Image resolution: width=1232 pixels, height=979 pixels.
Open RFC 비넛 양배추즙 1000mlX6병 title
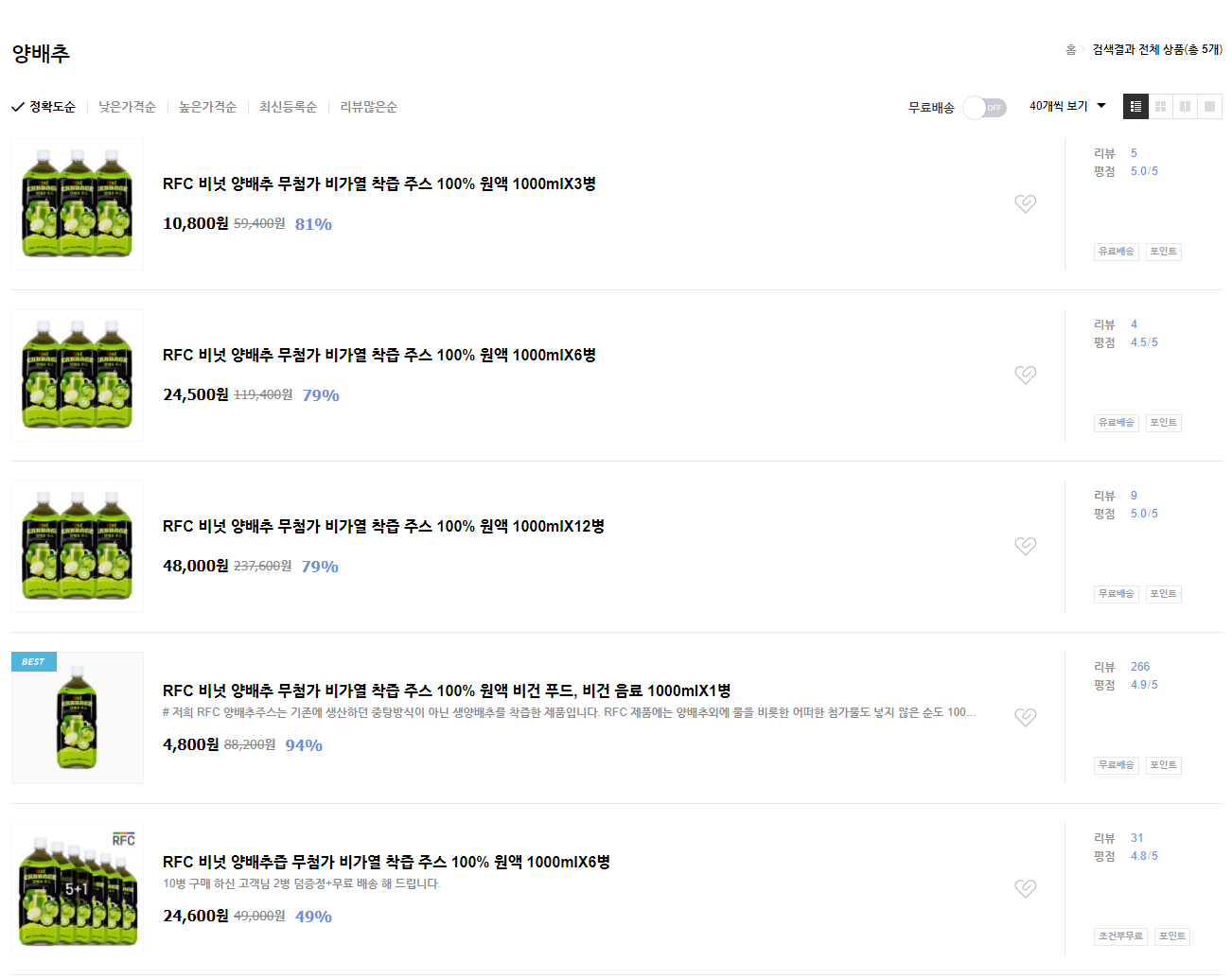pyautogui.click(x=386, y=862)
